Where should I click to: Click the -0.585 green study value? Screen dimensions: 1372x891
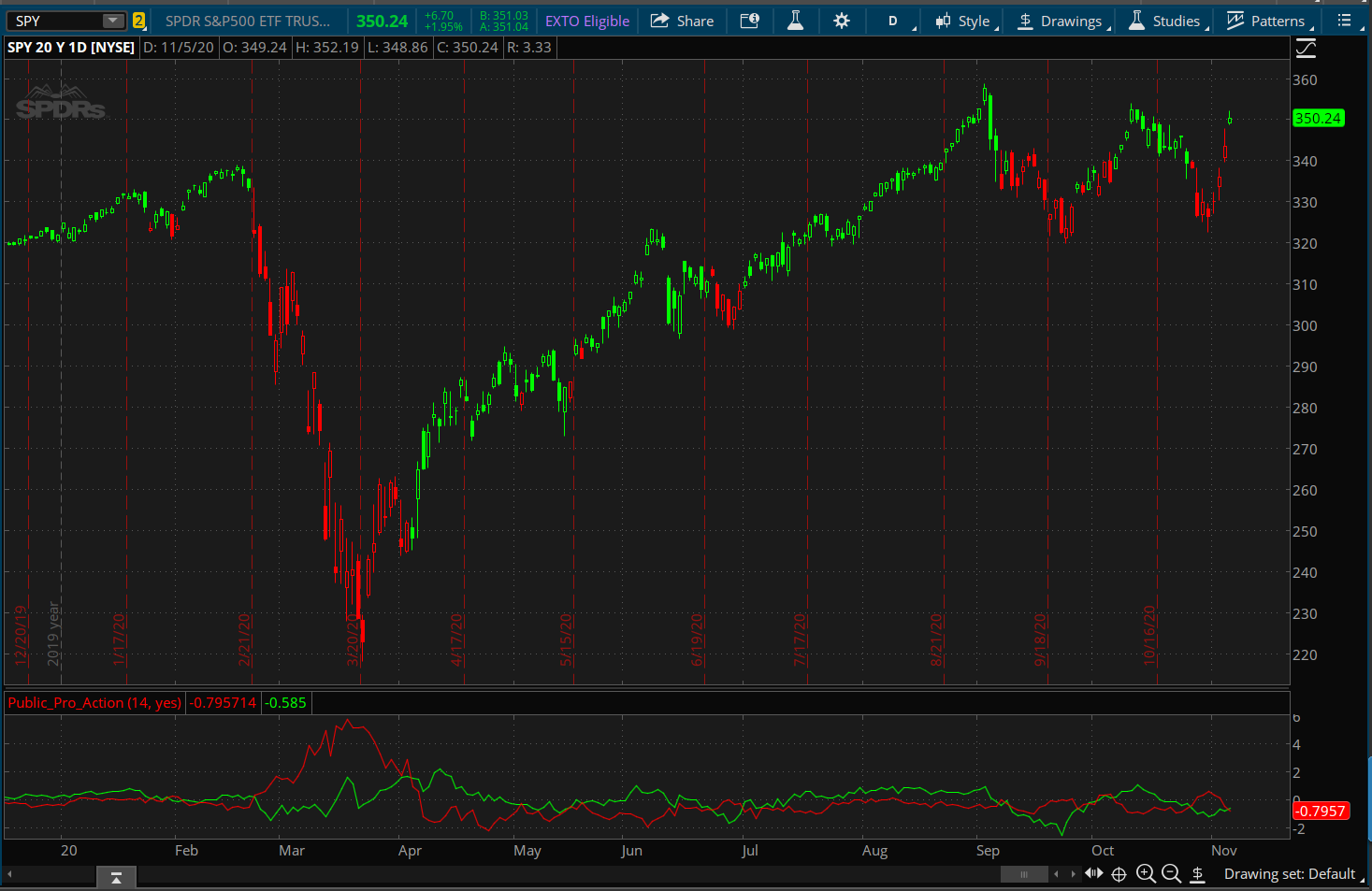click(285, 703)
